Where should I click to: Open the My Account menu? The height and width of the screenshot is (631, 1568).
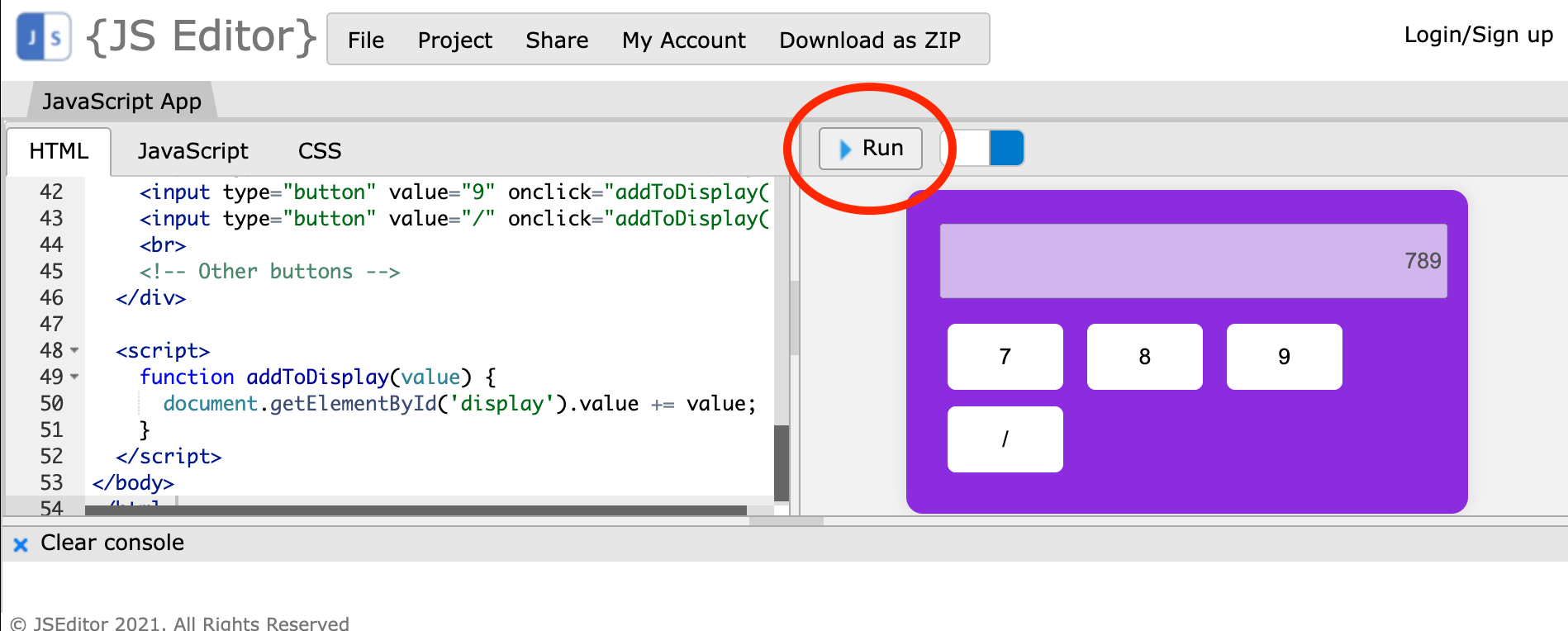pos(683,40)
